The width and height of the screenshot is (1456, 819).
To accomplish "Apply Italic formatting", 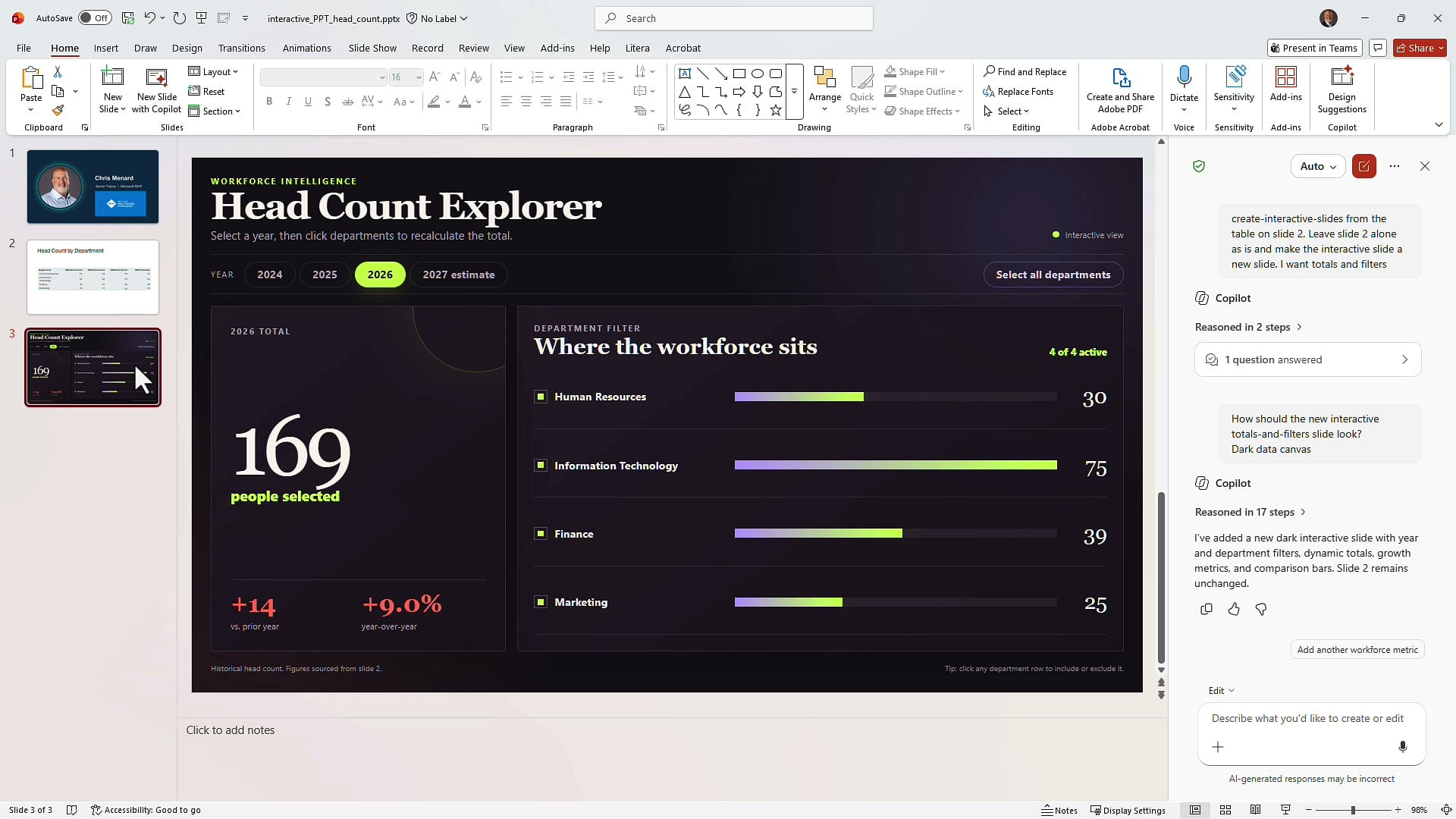I will (288, 102).
